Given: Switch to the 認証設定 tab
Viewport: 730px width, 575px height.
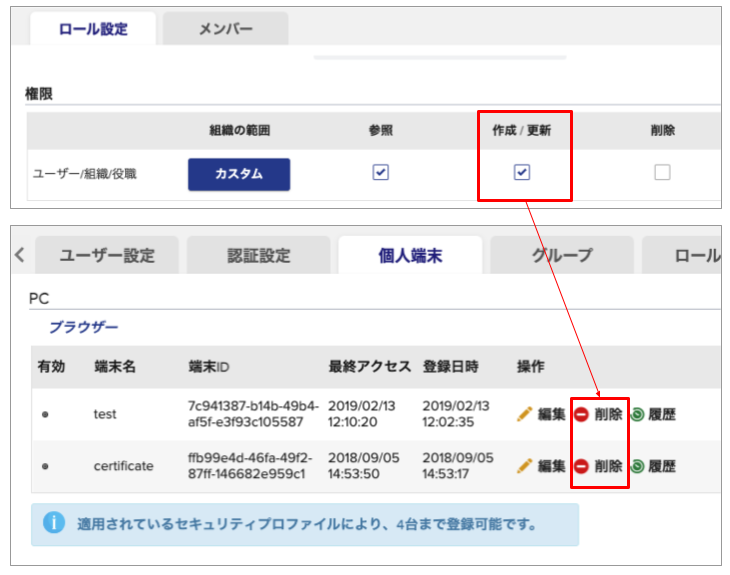Looking at the screenshot, I should 259,255.
